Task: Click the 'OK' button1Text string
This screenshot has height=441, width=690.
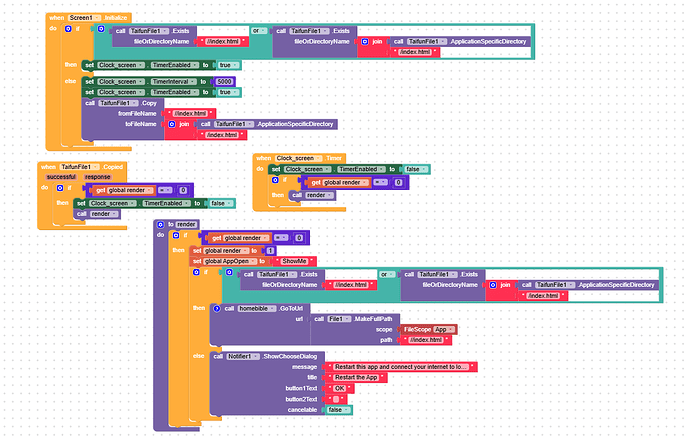Action: coord(338,387)
